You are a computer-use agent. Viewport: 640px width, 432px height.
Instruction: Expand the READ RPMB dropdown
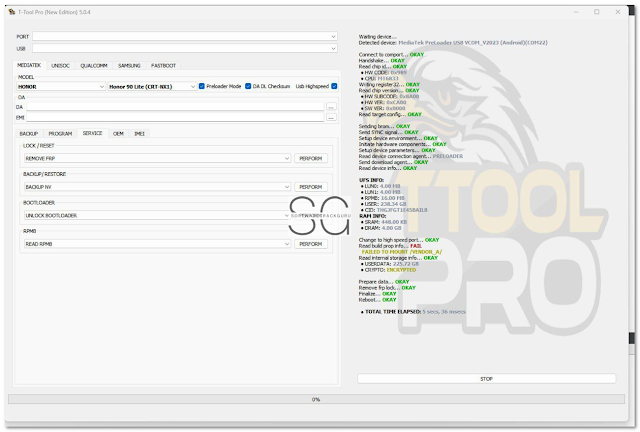click(157, 244)
